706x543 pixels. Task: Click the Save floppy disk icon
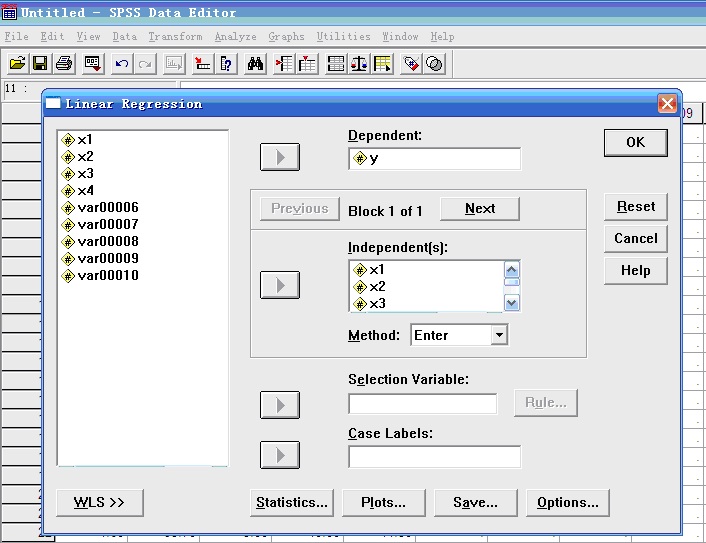pyautogui.click(x=40, y=63)
